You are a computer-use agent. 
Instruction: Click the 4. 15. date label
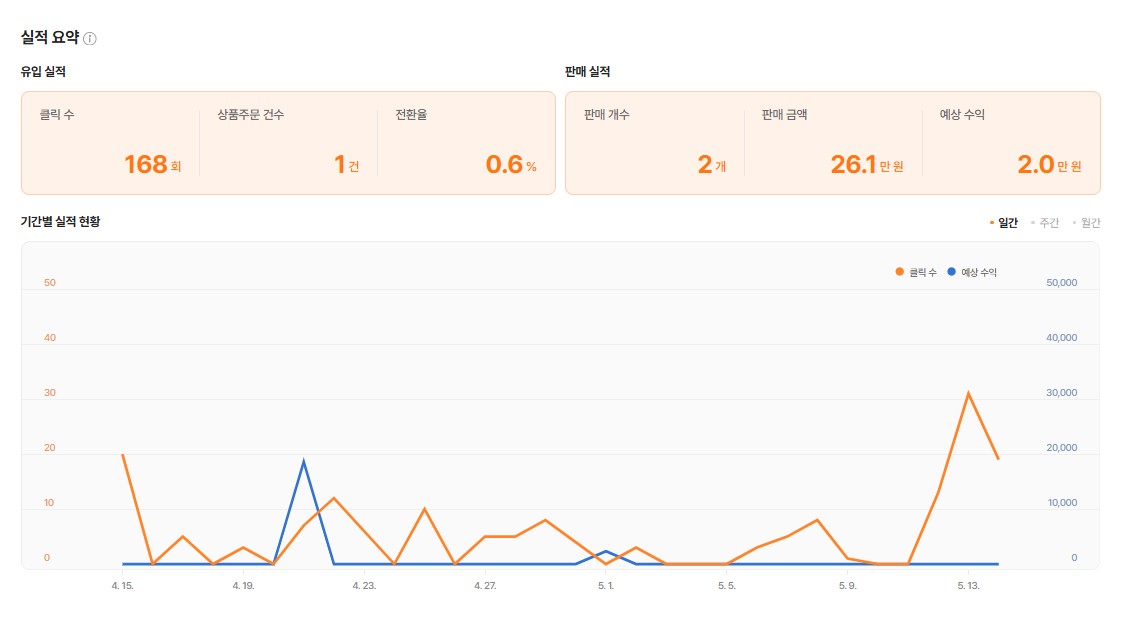[x=123, y=586]
